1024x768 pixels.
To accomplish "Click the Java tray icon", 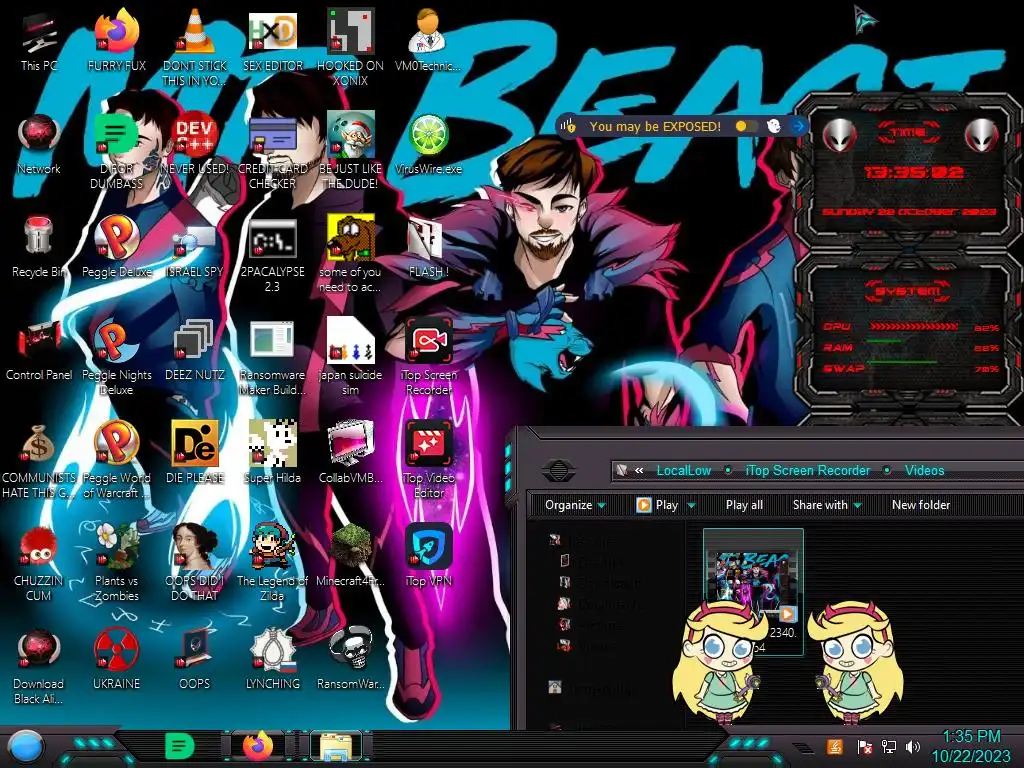I will click(835, 746).
